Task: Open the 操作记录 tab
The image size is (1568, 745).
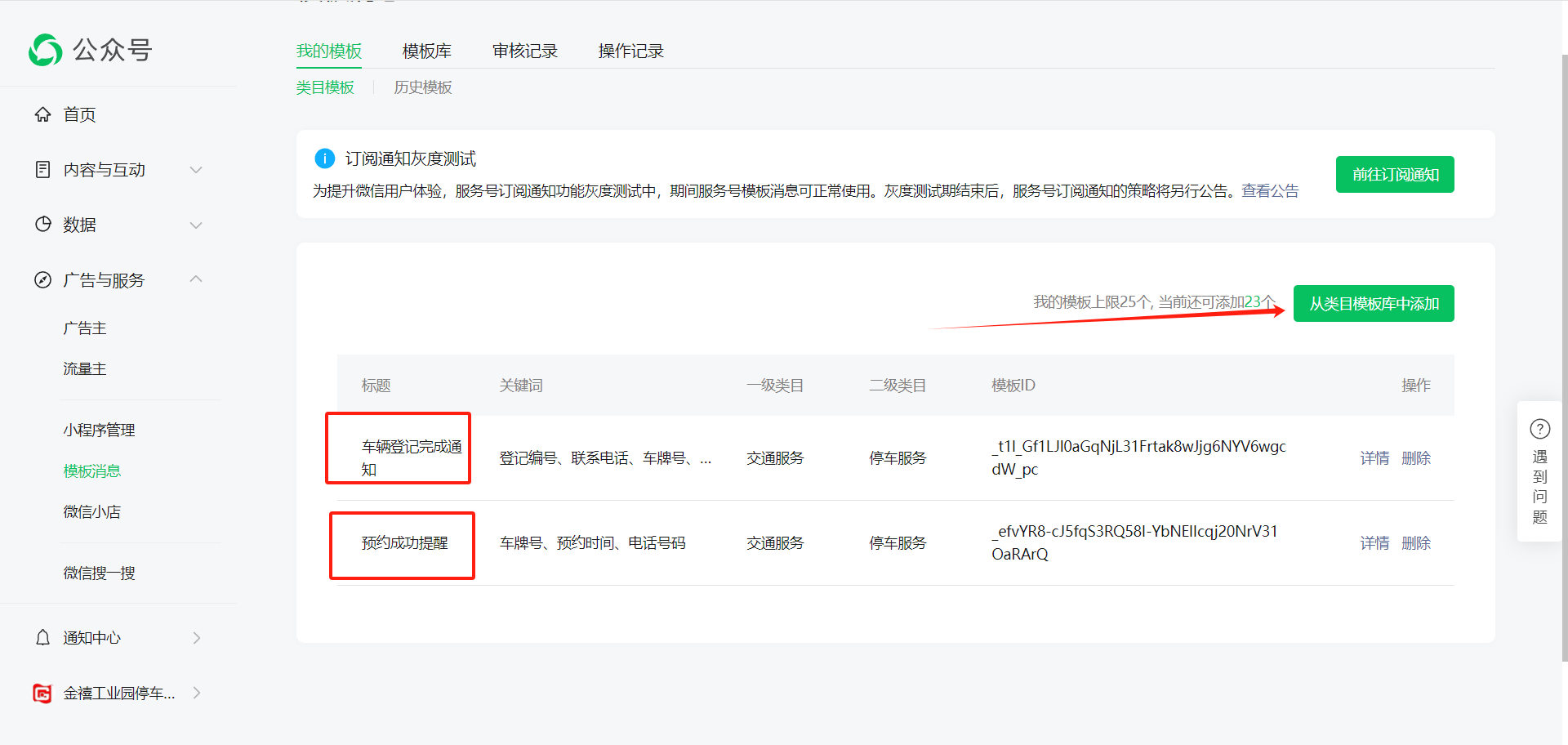Action: (x=631, y=51)
